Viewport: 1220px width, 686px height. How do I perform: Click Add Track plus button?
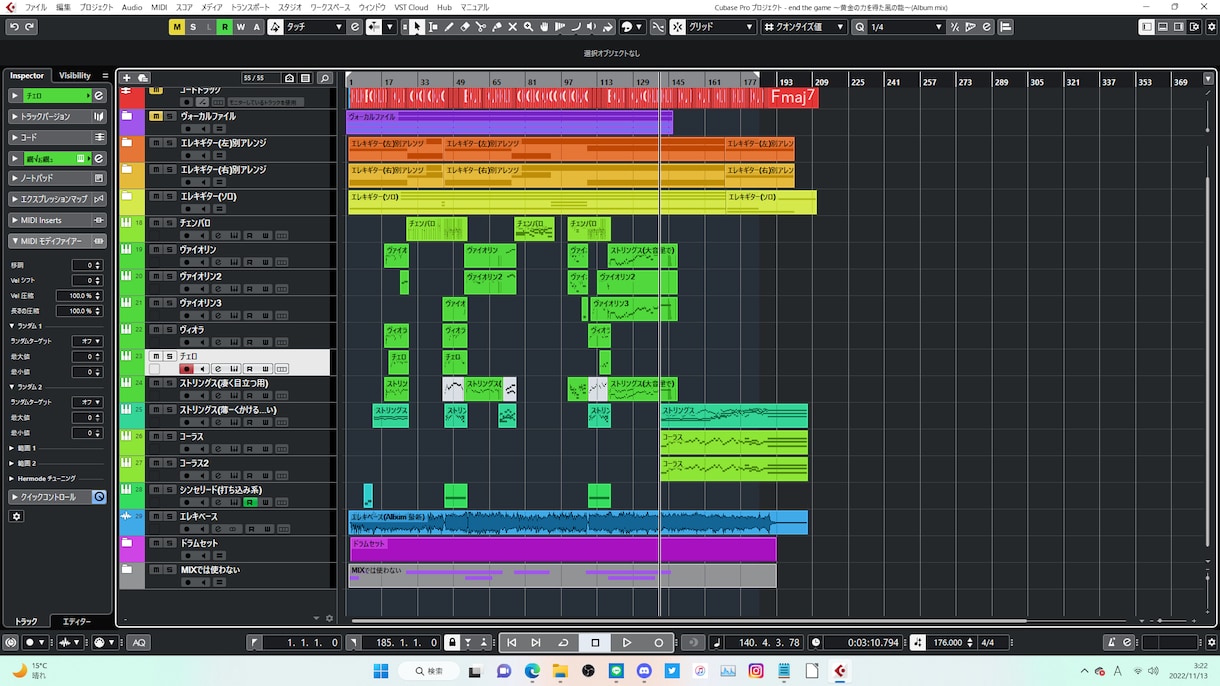click(127, 78)
